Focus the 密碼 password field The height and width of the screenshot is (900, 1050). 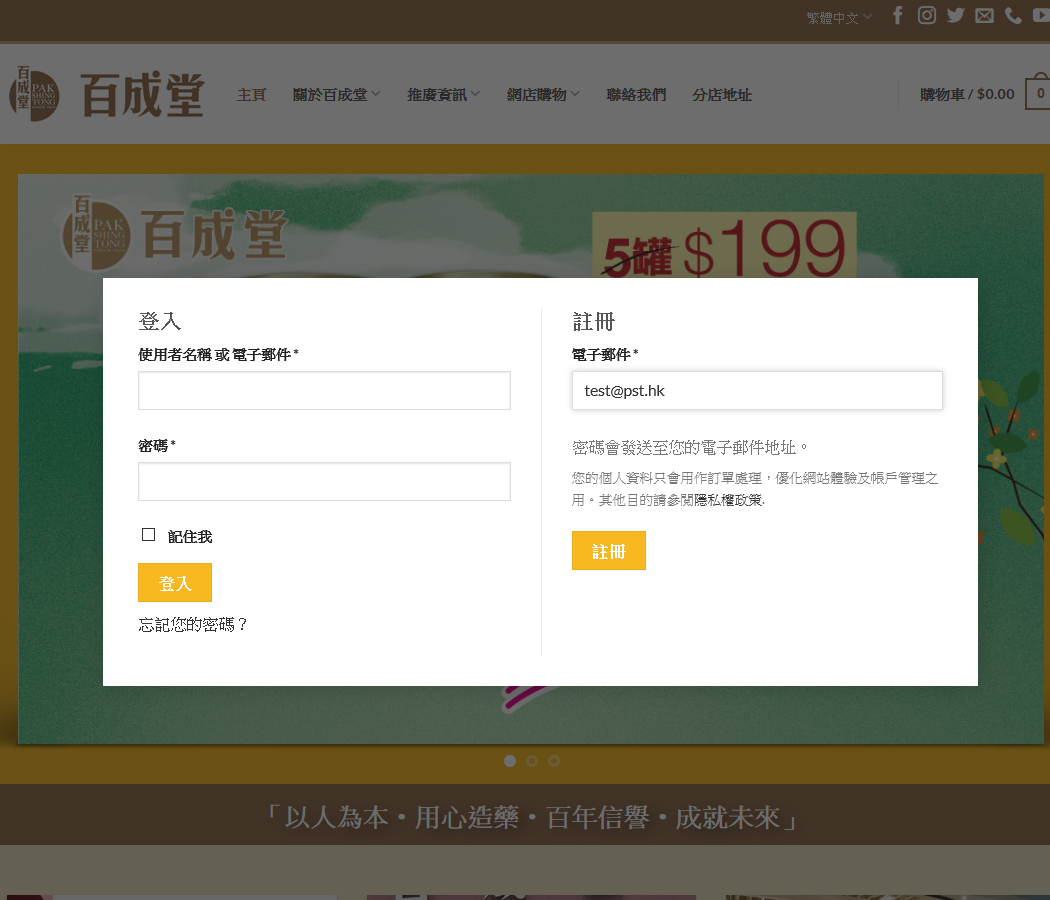[x=324, y=481]
